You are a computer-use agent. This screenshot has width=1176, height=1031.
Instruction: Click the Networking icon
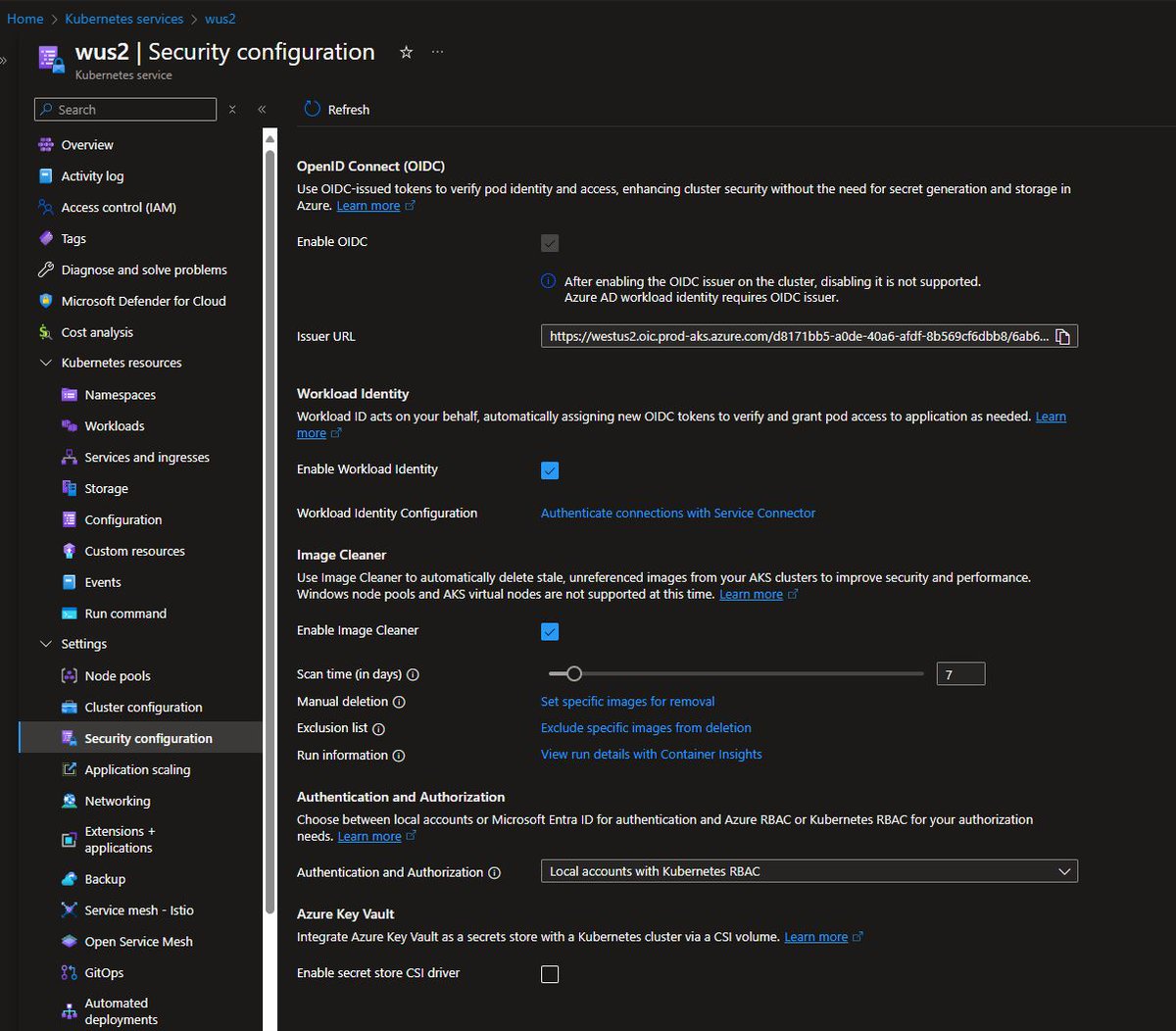pyautogui.click(x=69, y=801)
